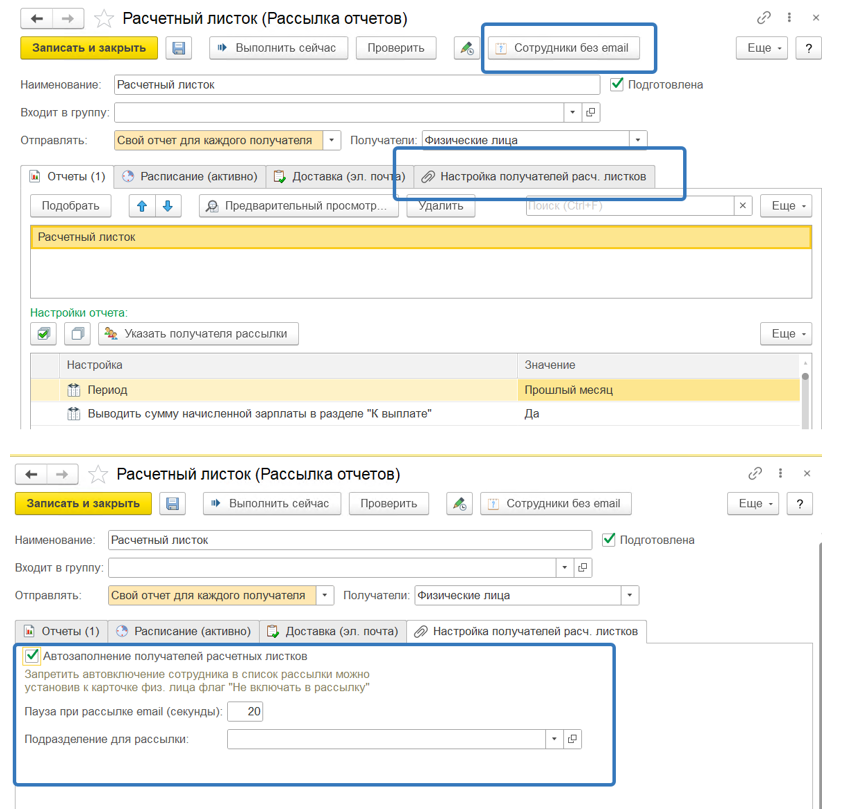Expand the 'Отправлять' dropdown in the bottom form
863x809 pixels.
[325, 595]
